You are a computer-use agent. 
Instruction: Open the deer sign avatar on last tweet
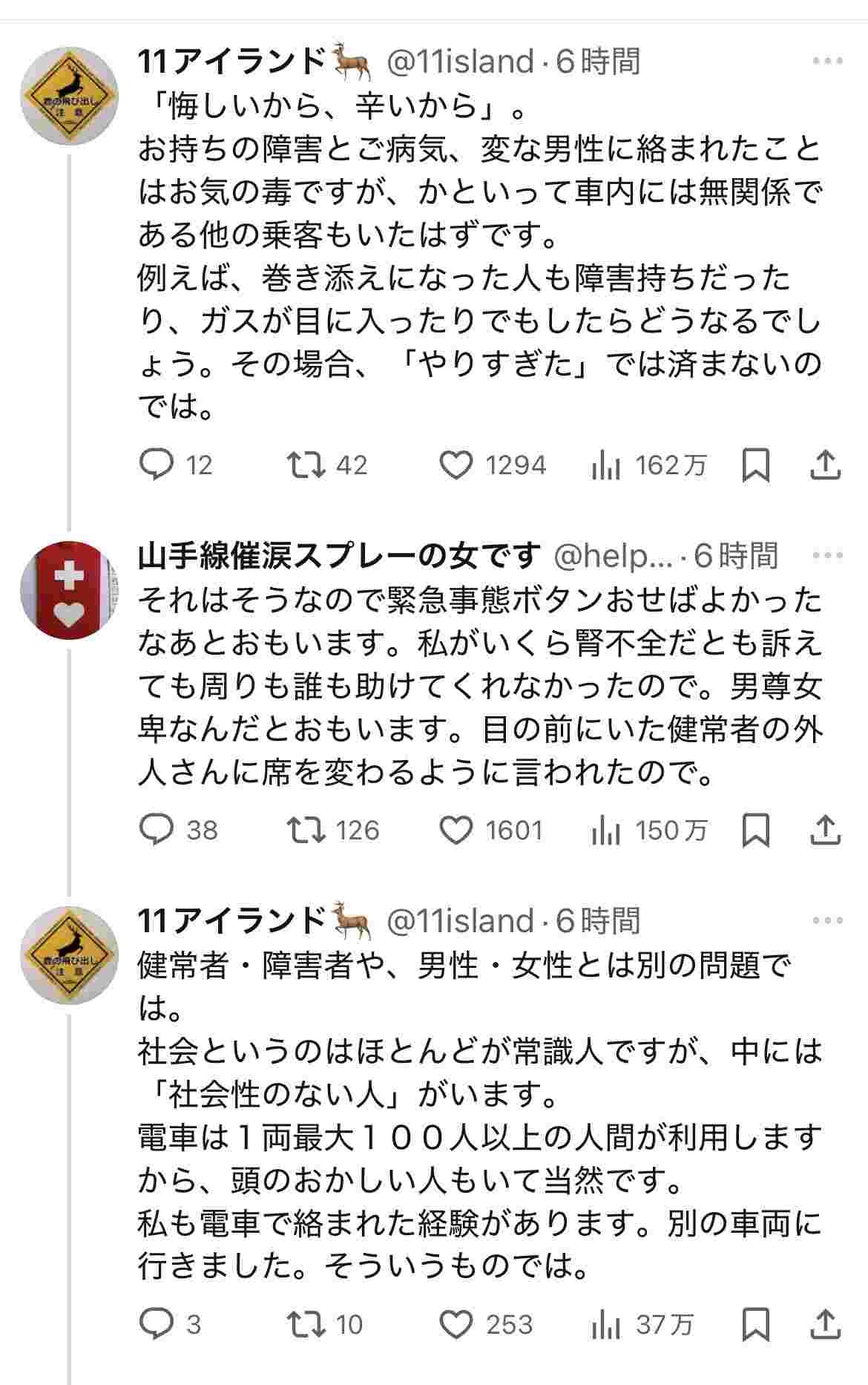point(69,955)
